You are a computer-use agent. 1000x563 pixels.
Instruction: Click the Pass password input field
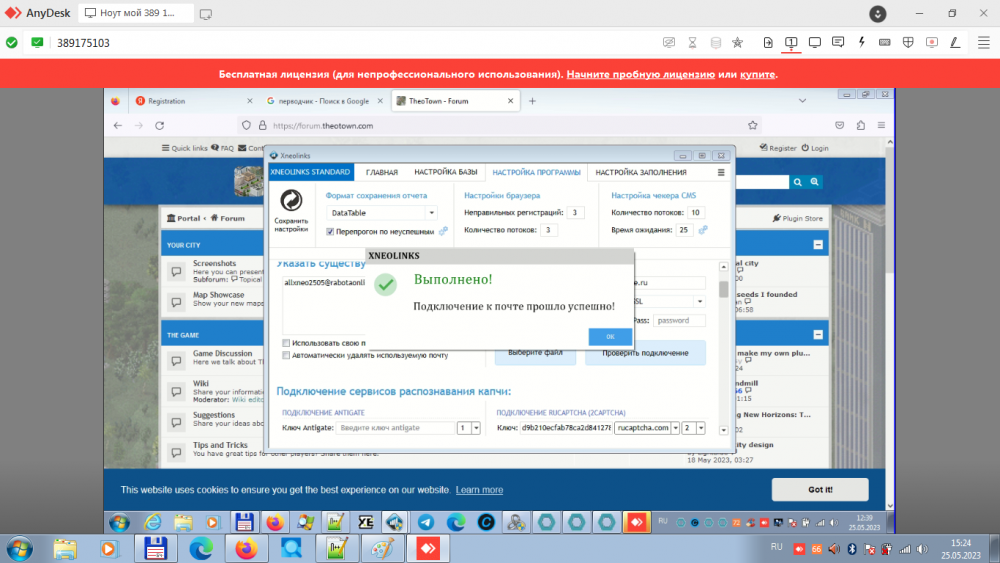coord(679,321)
